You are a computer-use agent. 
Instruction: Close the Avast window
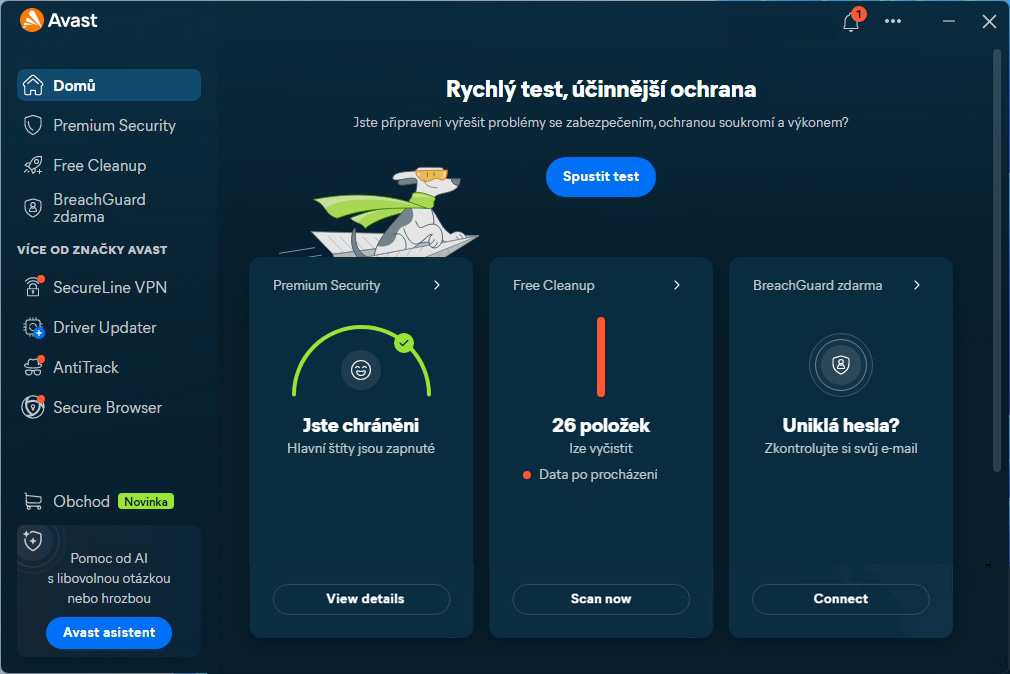(989, 21)
